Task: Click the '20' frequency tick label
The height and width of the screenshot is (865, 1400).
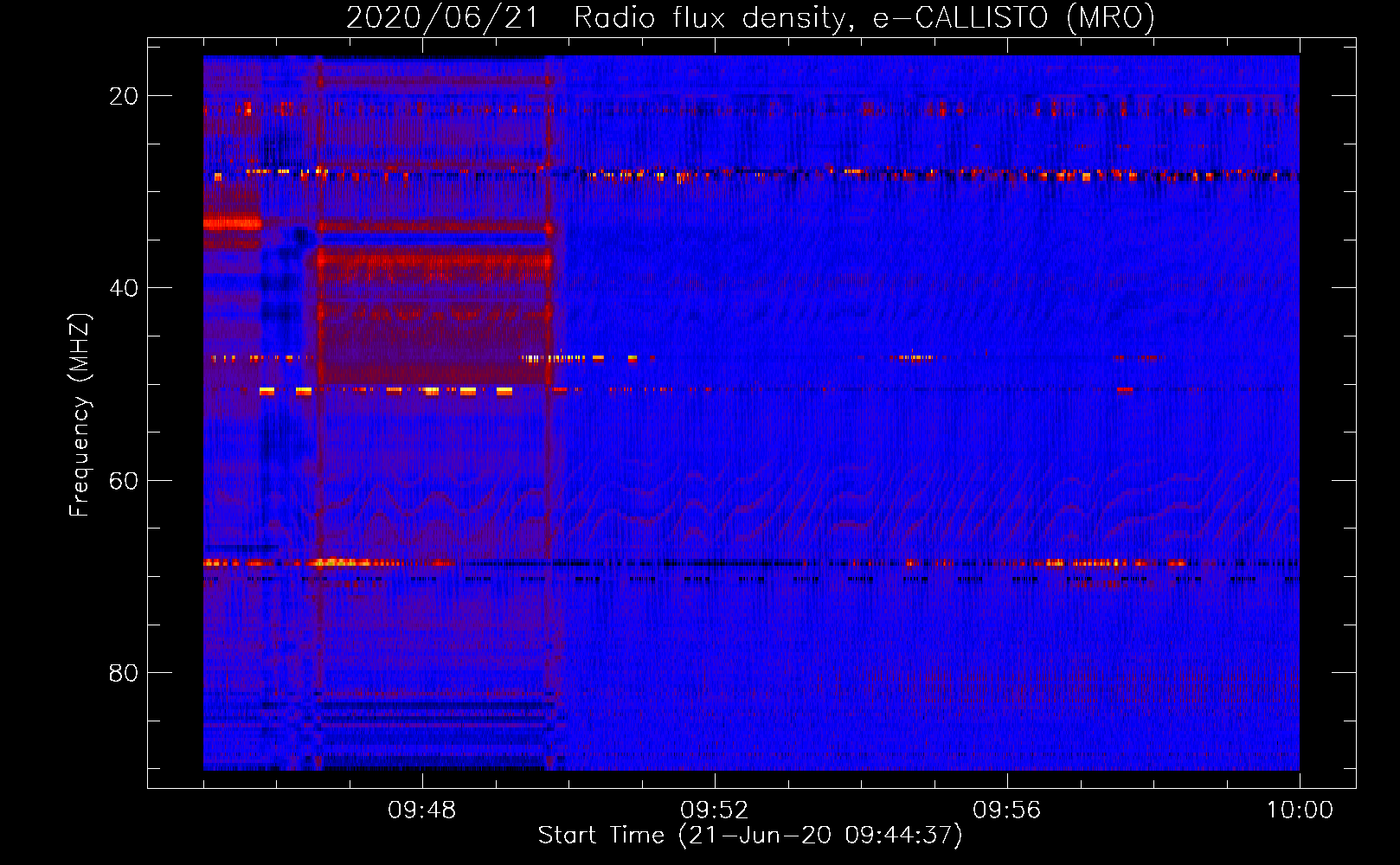Action: pyautogui.click(x=124, y=96)
